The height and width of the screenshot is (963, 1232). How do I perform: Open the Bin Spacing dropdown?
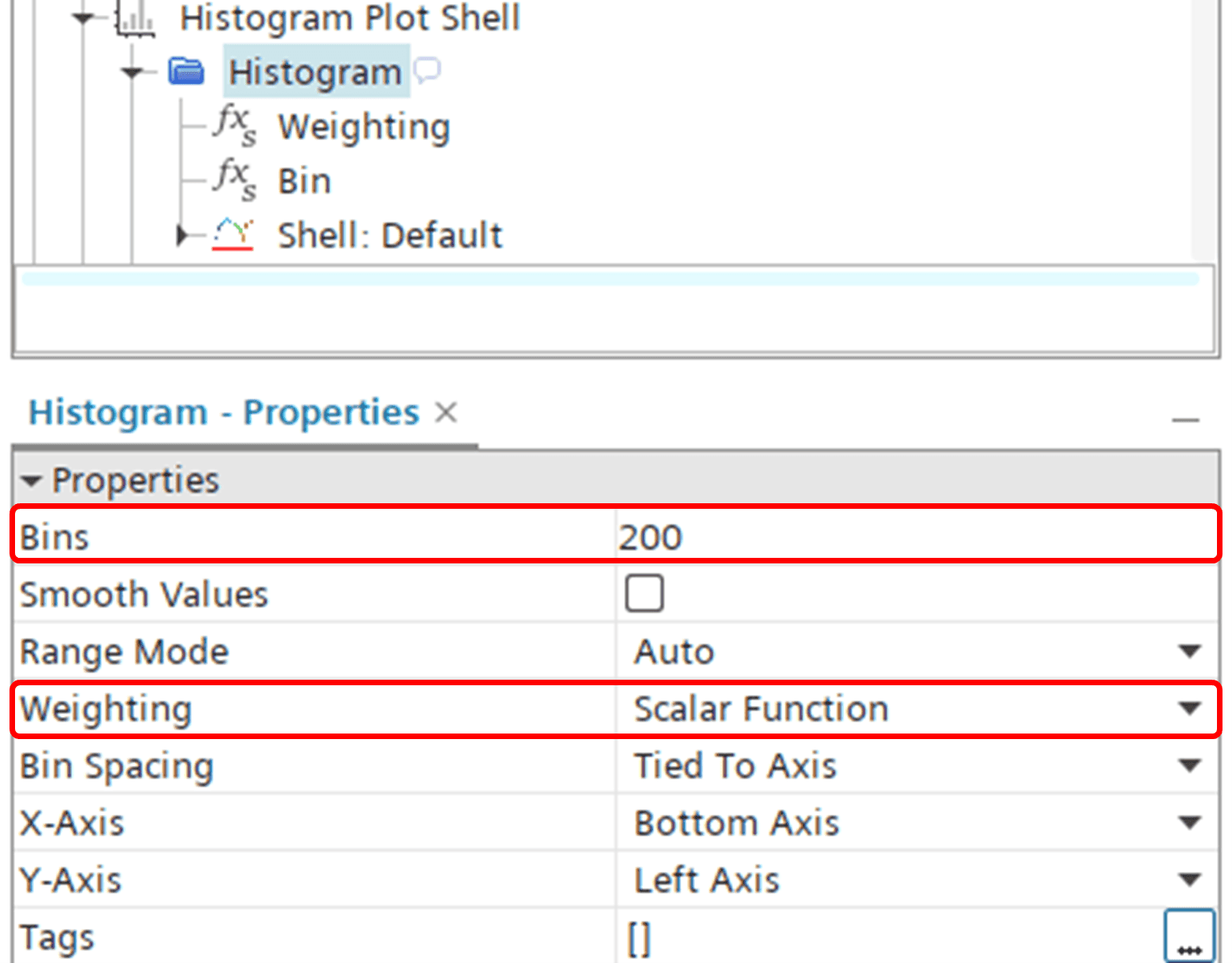point(1188,765)
